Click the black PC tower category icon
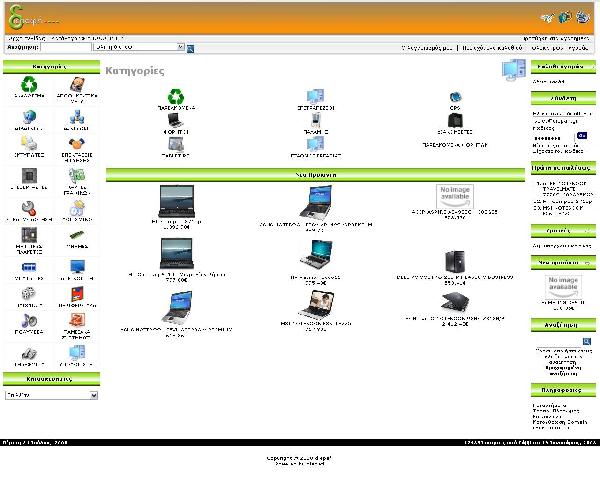 (x=455, y=121)
